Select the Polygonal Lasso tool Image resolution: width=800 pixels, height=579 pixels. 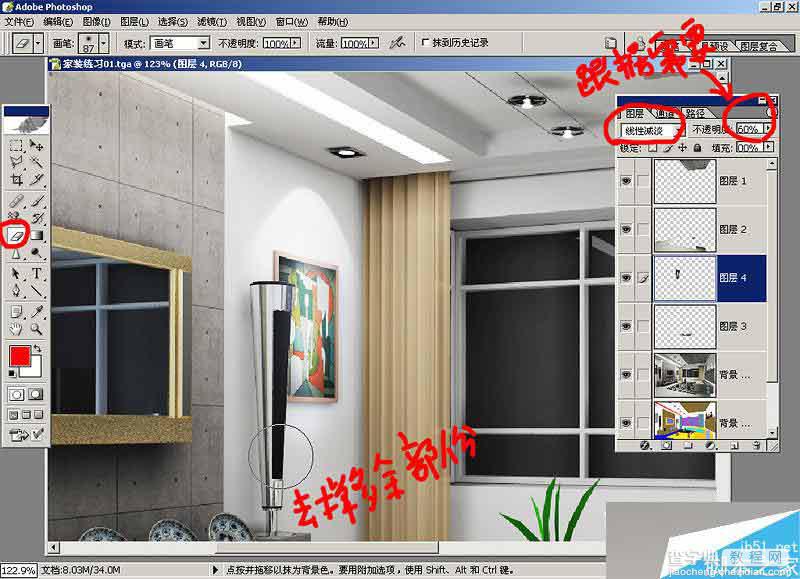pos(16,162)
